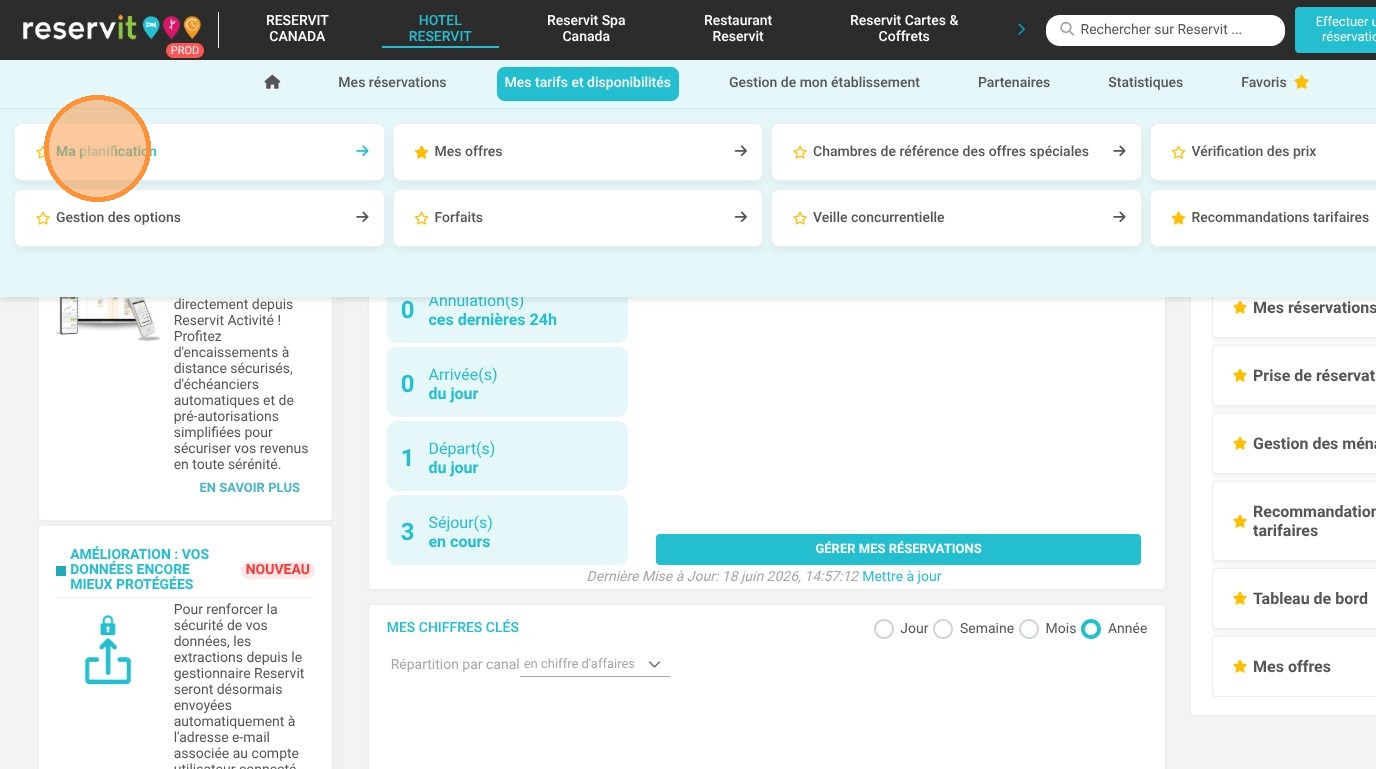Click arrow on Gestion des options card
The width and height of the screenshot is (1376, 769).
tap(362, 217)
